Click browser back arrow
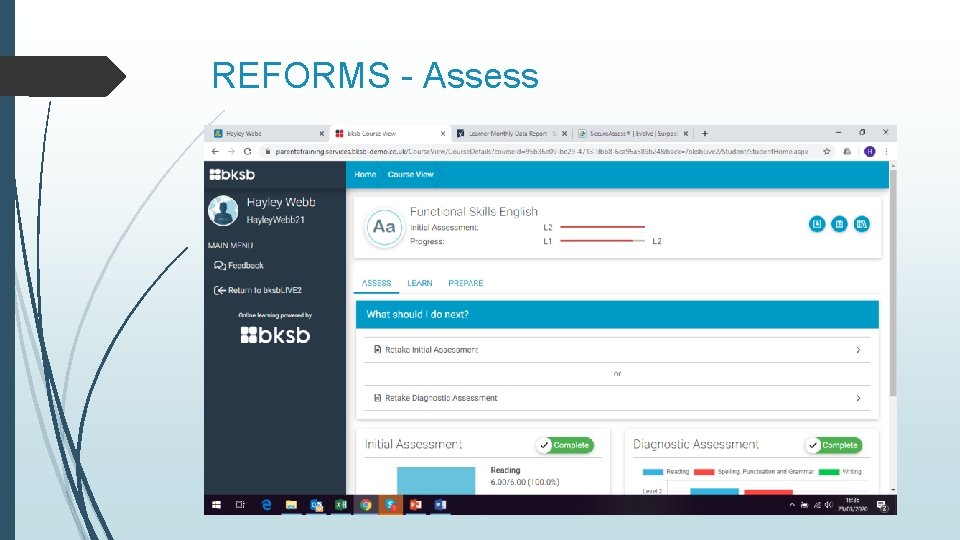This screenshot has width=960, height=540. [x=215, y=151]
